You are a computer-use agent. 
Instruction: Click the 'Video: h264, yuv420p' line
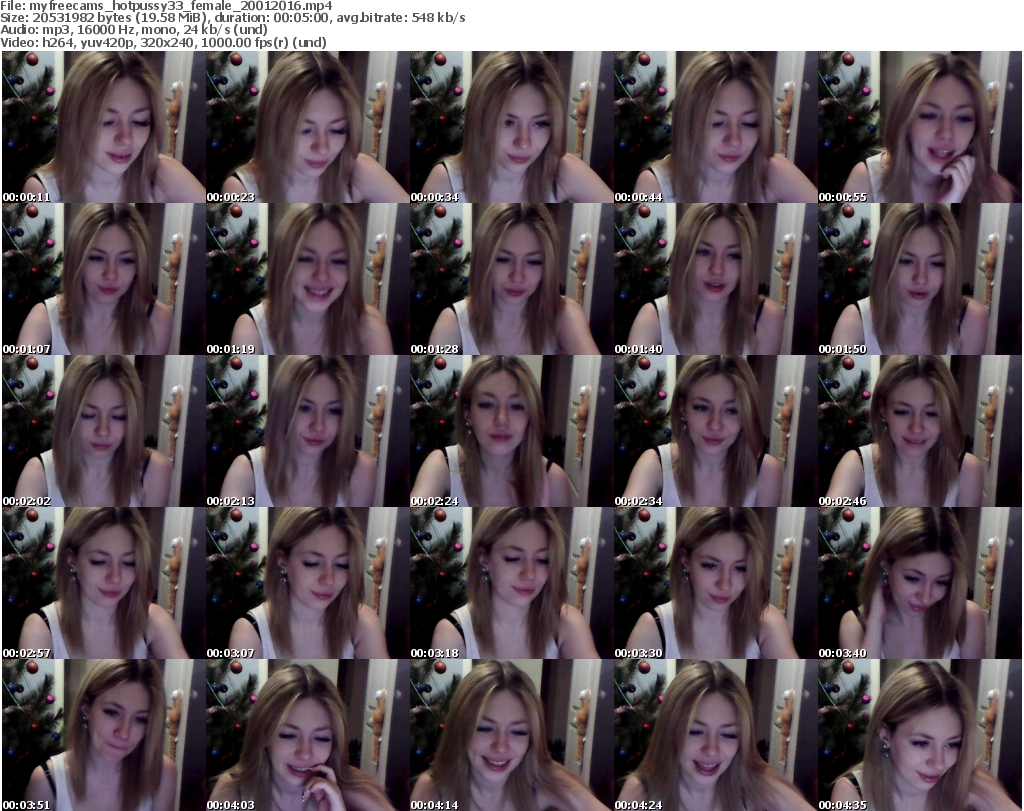(x=163, y=42)
